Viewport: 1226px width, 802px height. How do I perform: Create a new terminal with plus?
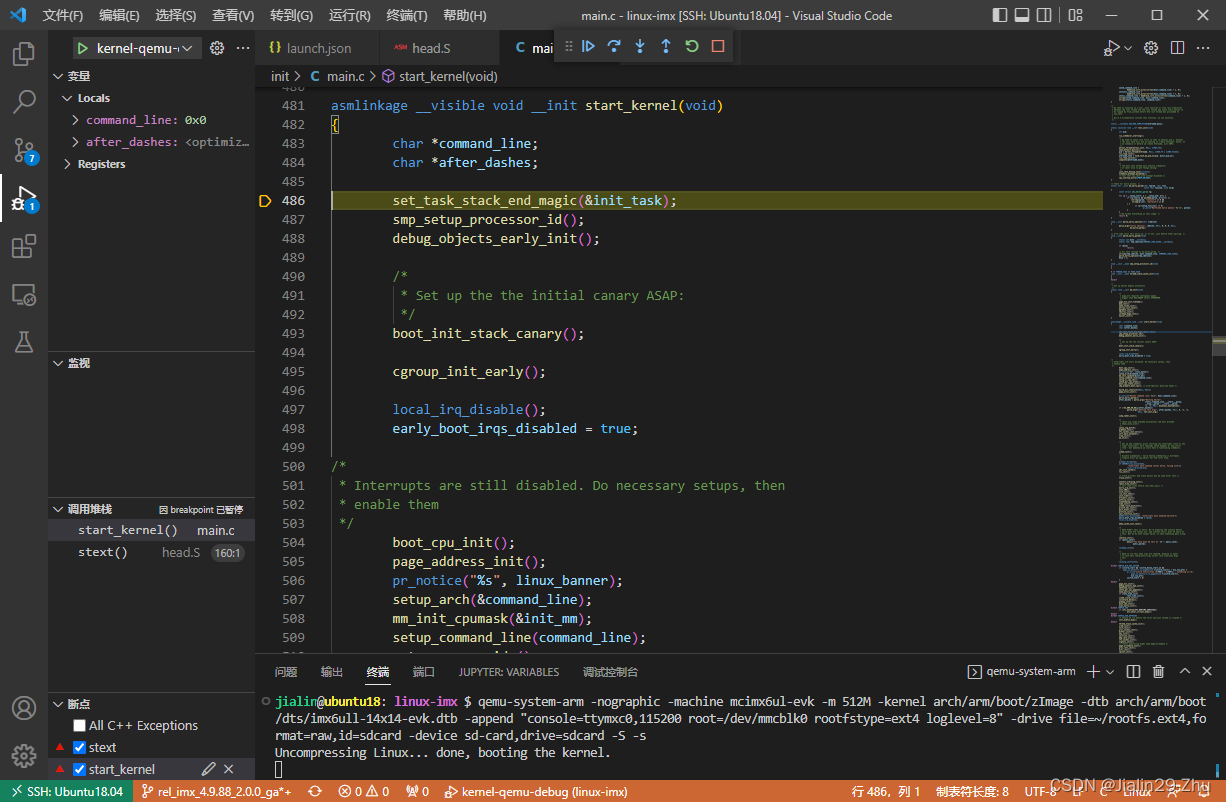(x=1094, y=671)
